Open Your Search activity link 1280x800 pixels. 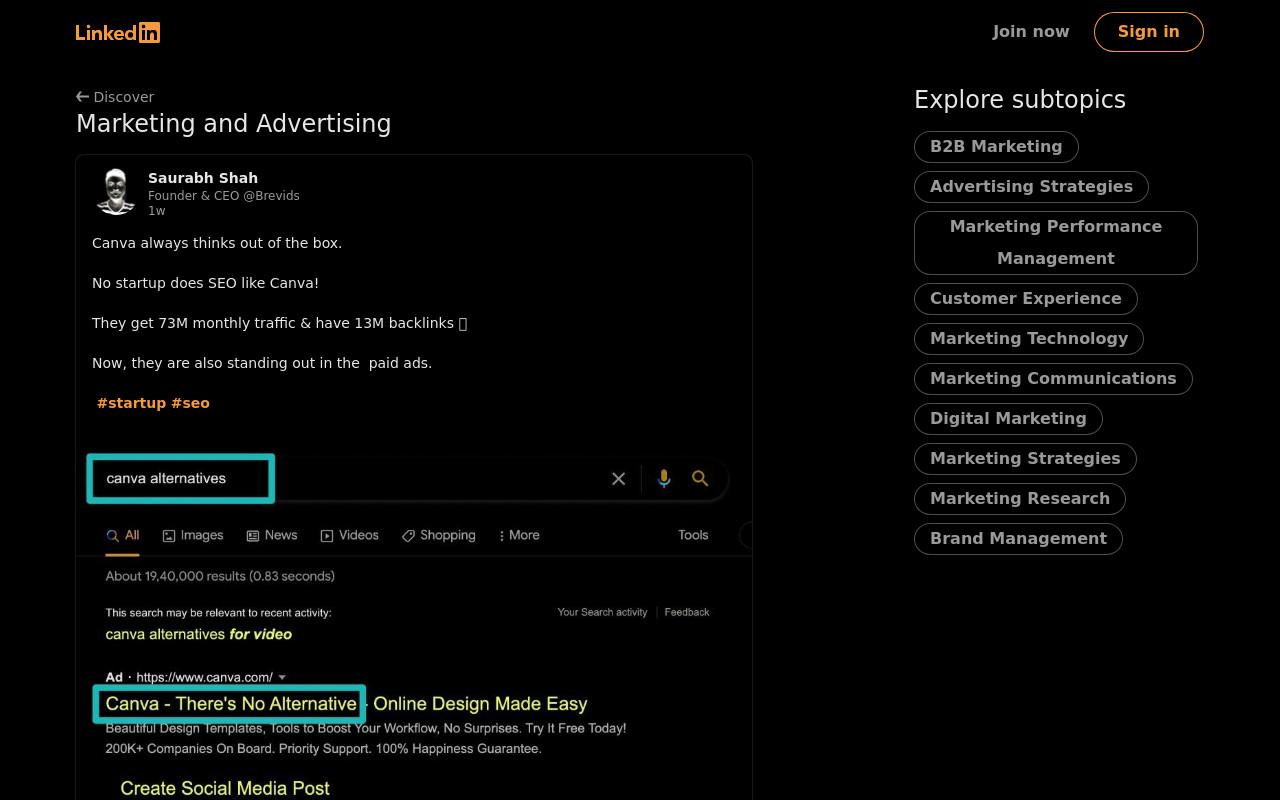[602, 612]
